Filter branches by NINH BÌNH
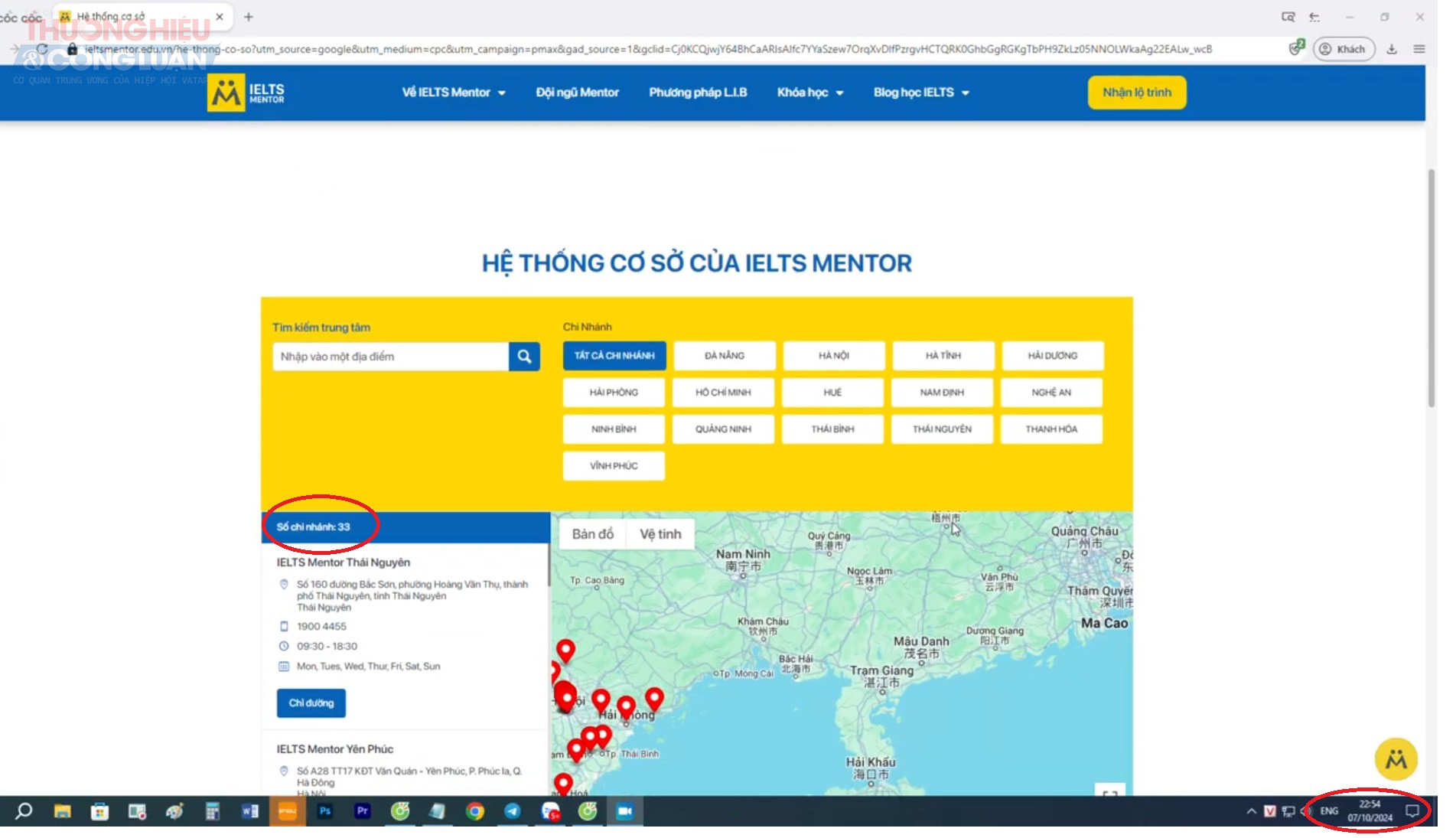 point(614,429)
